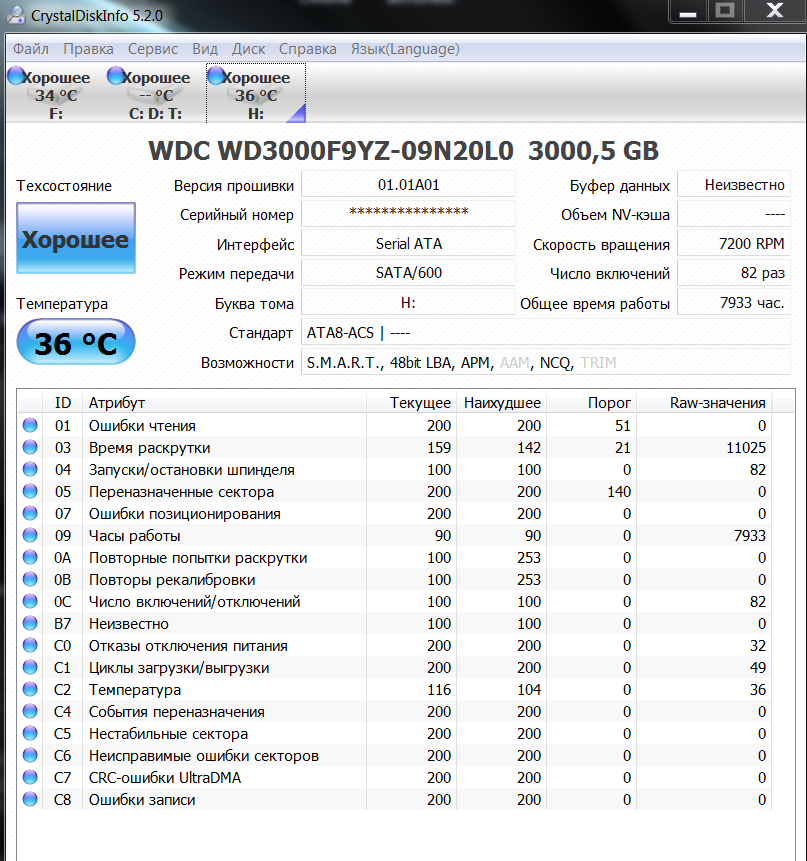Viewport: 807px width, 861px height.
Task: Click the Буфер данных value Неизвестно
Action: point(734,185)
